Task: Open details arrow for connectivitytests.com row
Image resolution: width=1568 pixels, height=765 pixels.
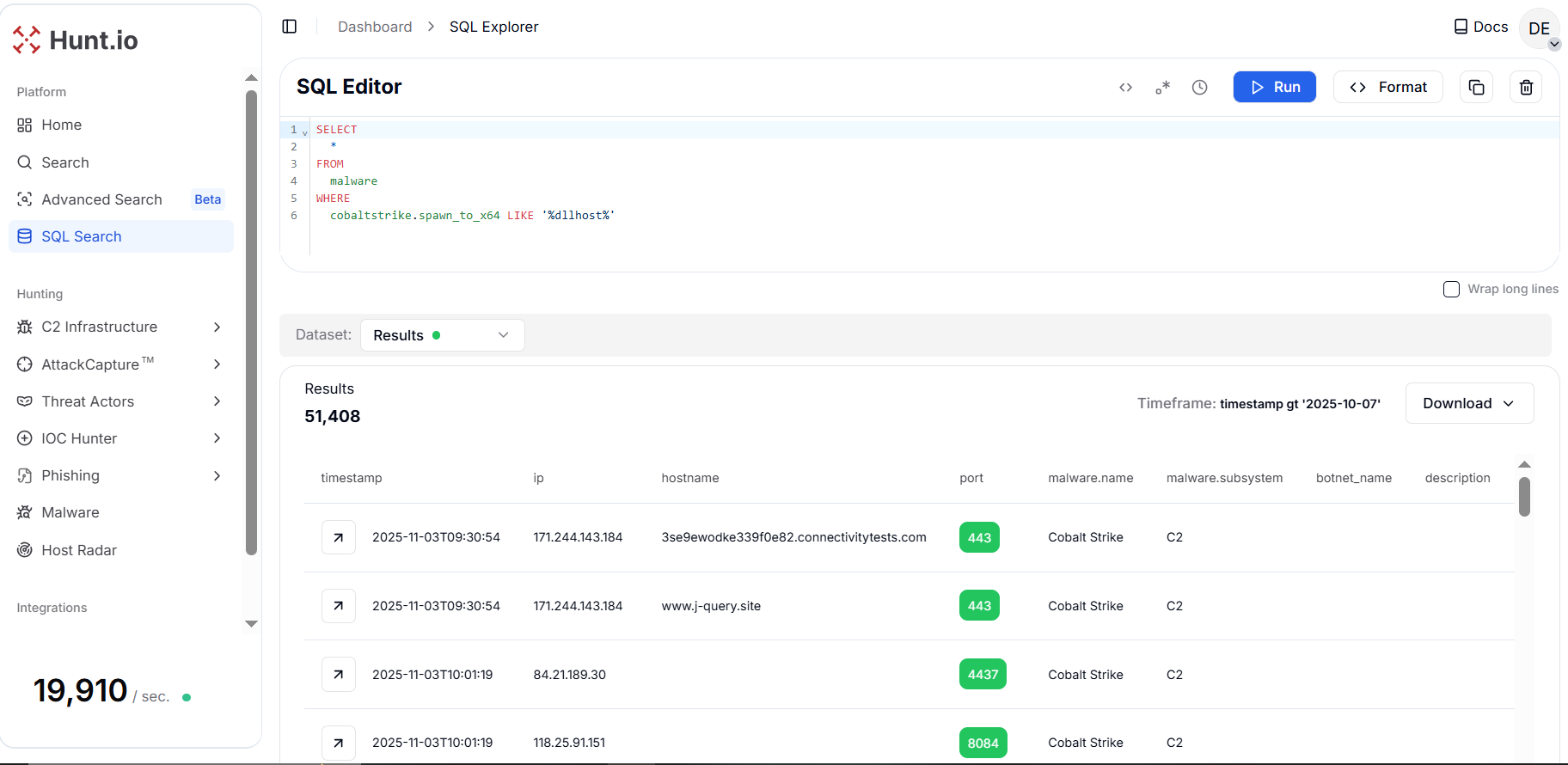Action: pyautogui.click(x=339, y=538)
